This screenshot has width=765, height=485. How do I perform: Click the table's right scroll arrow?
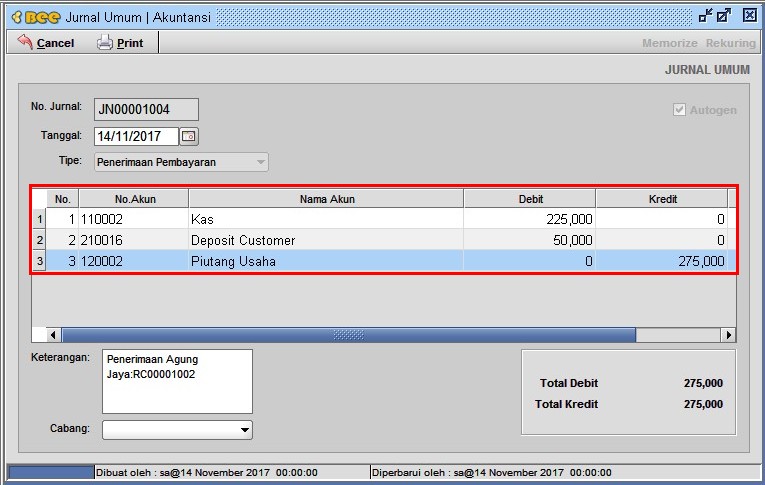point(728,335)
